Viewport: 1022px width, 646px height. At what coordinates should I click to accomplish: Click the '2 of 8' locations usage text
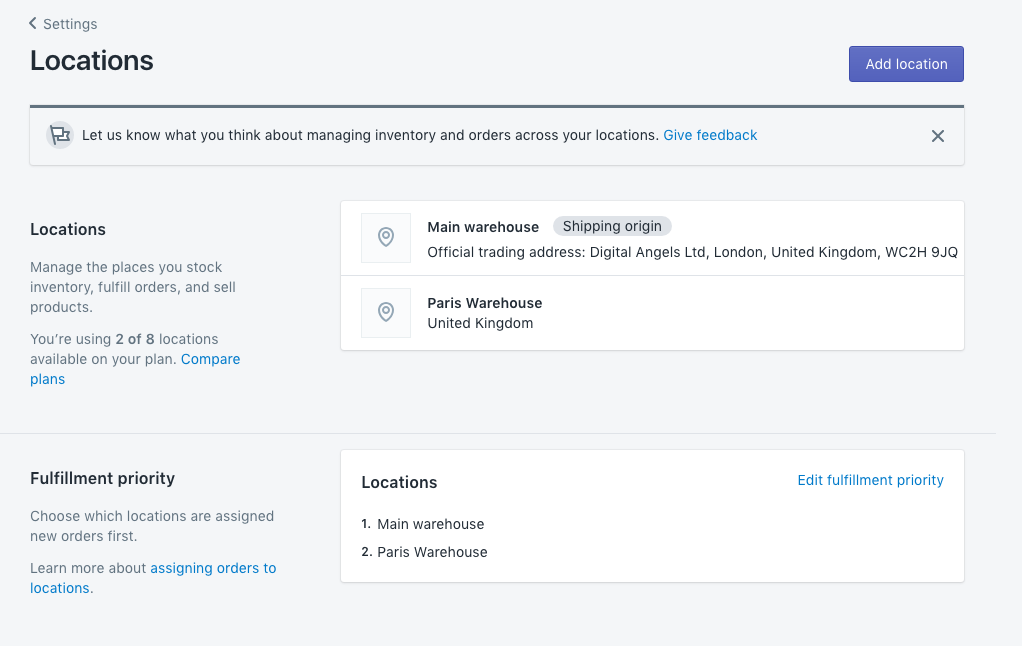[135, 339]
